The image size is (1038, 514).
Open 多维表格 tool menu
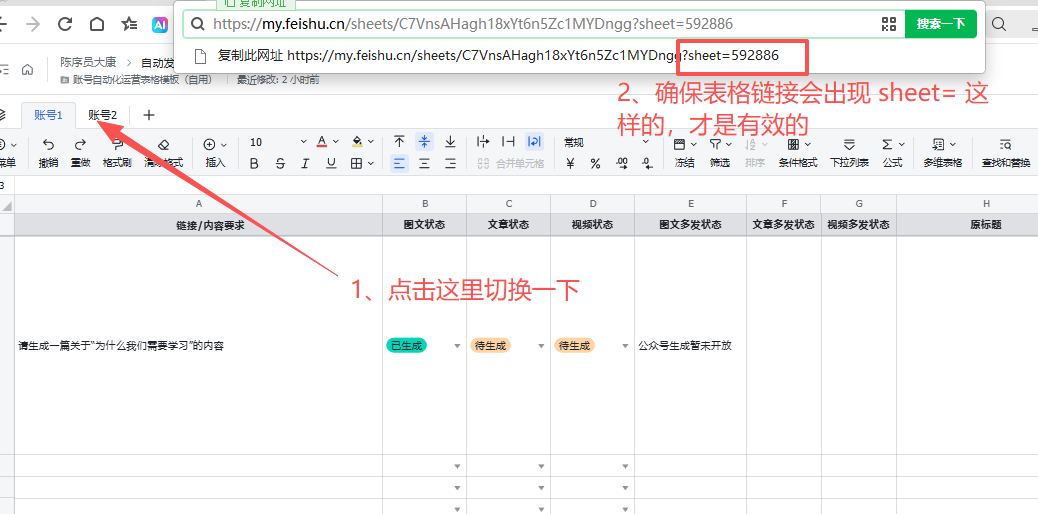tap(943, 152)
